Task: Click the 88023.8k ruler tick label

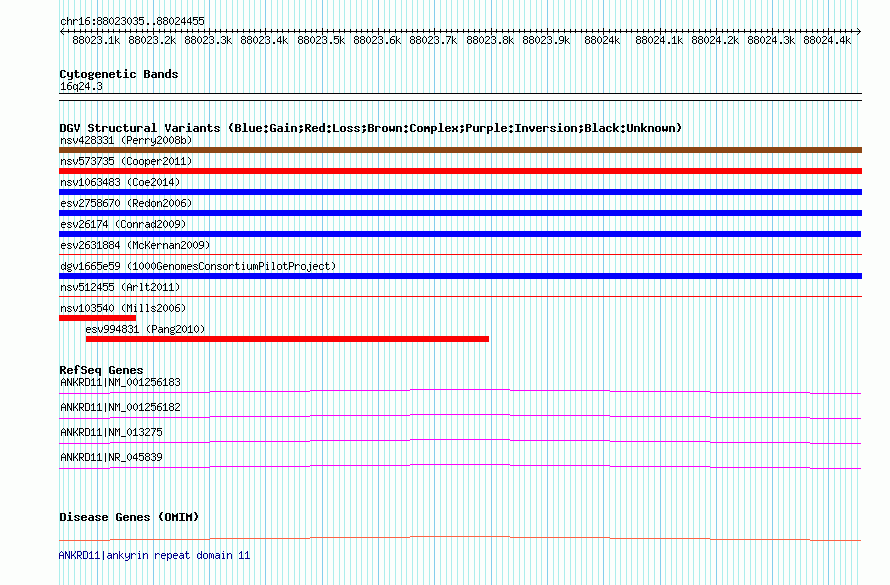Action: pos(490,40)
